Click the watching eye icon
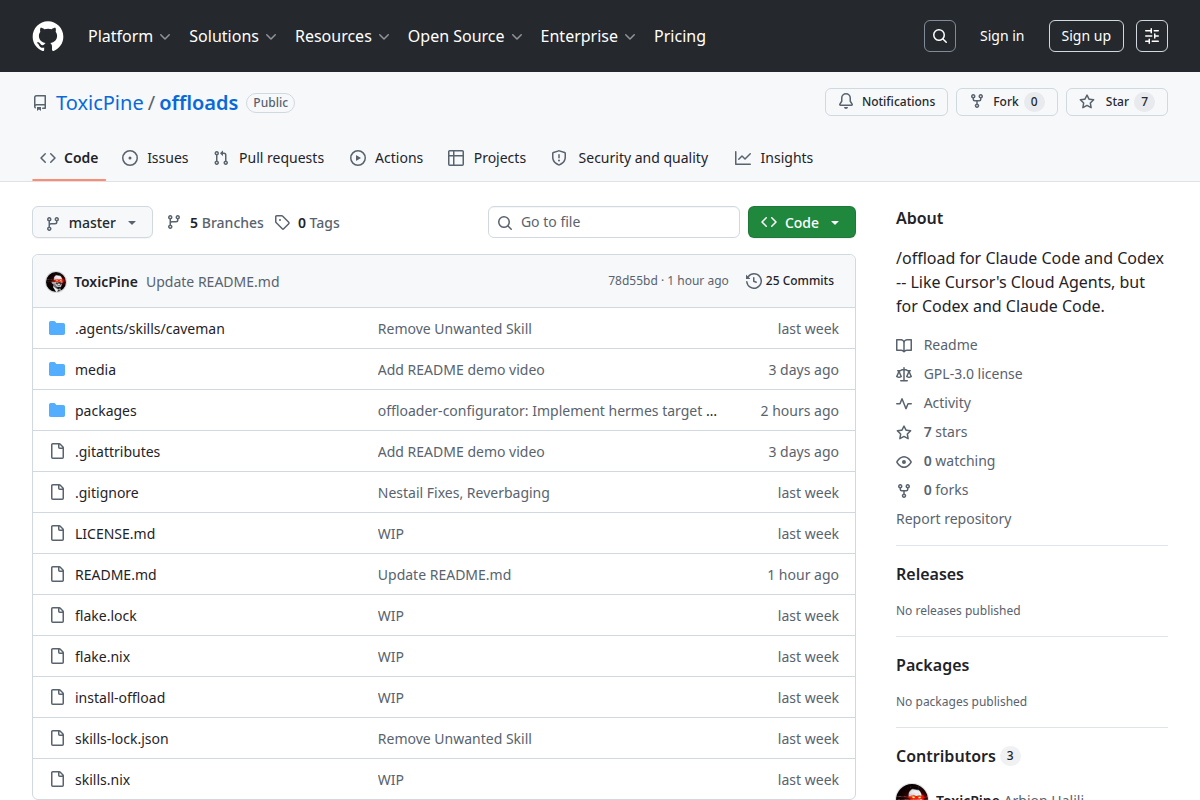Viewport: 1200px width, 800px height. 904,461
